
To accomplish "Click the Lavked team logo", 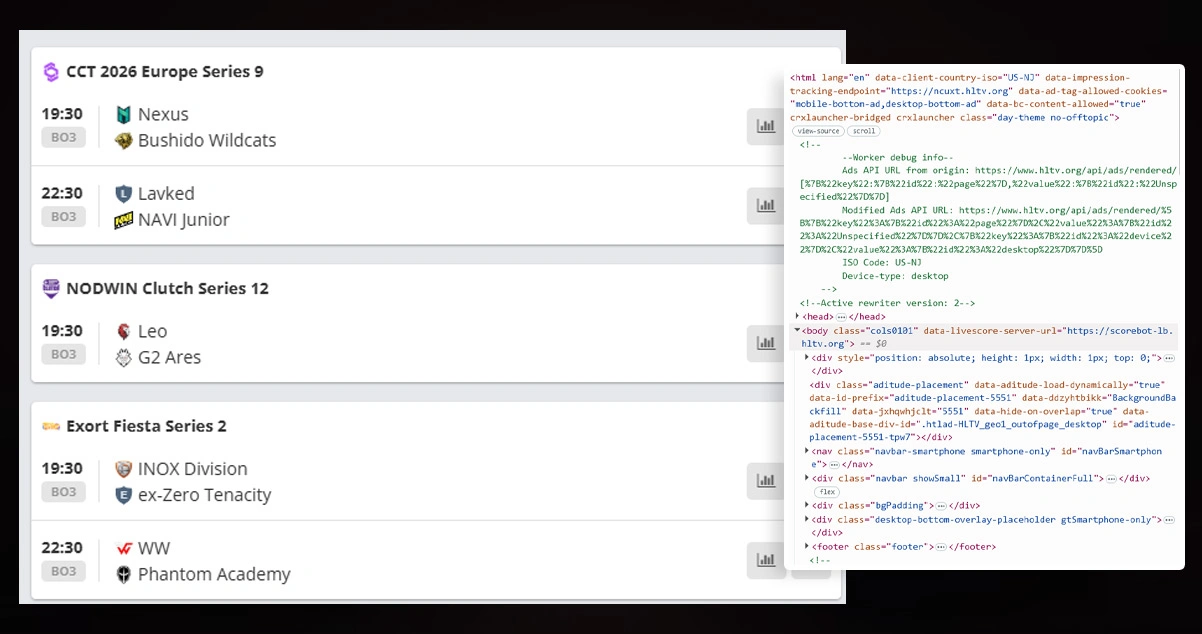I will tap(124, 194).
